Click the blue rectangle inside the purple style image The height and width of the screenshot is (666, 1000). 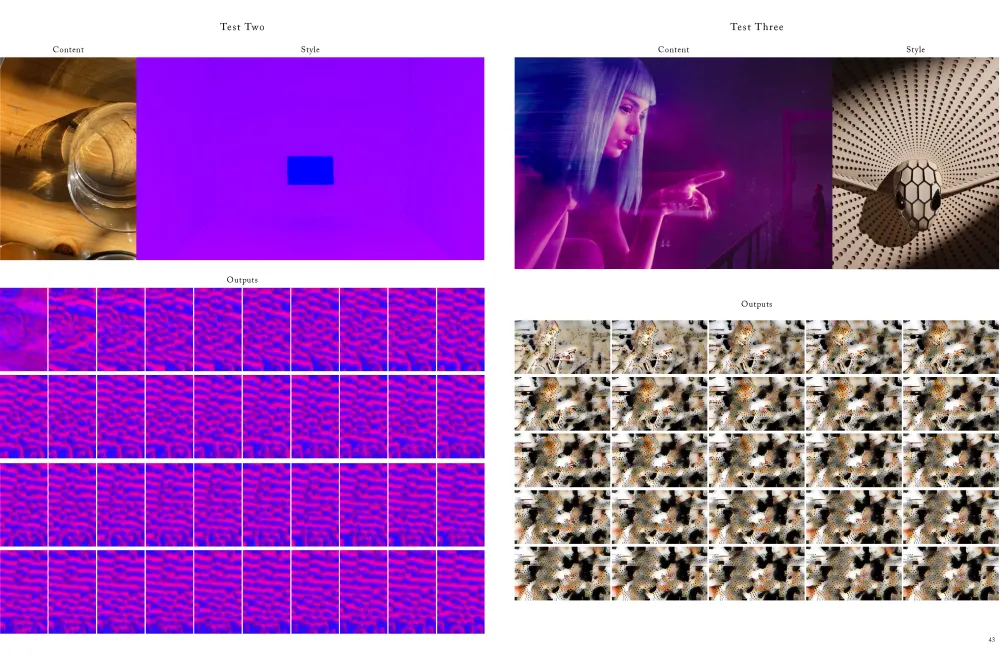[310, 170]
